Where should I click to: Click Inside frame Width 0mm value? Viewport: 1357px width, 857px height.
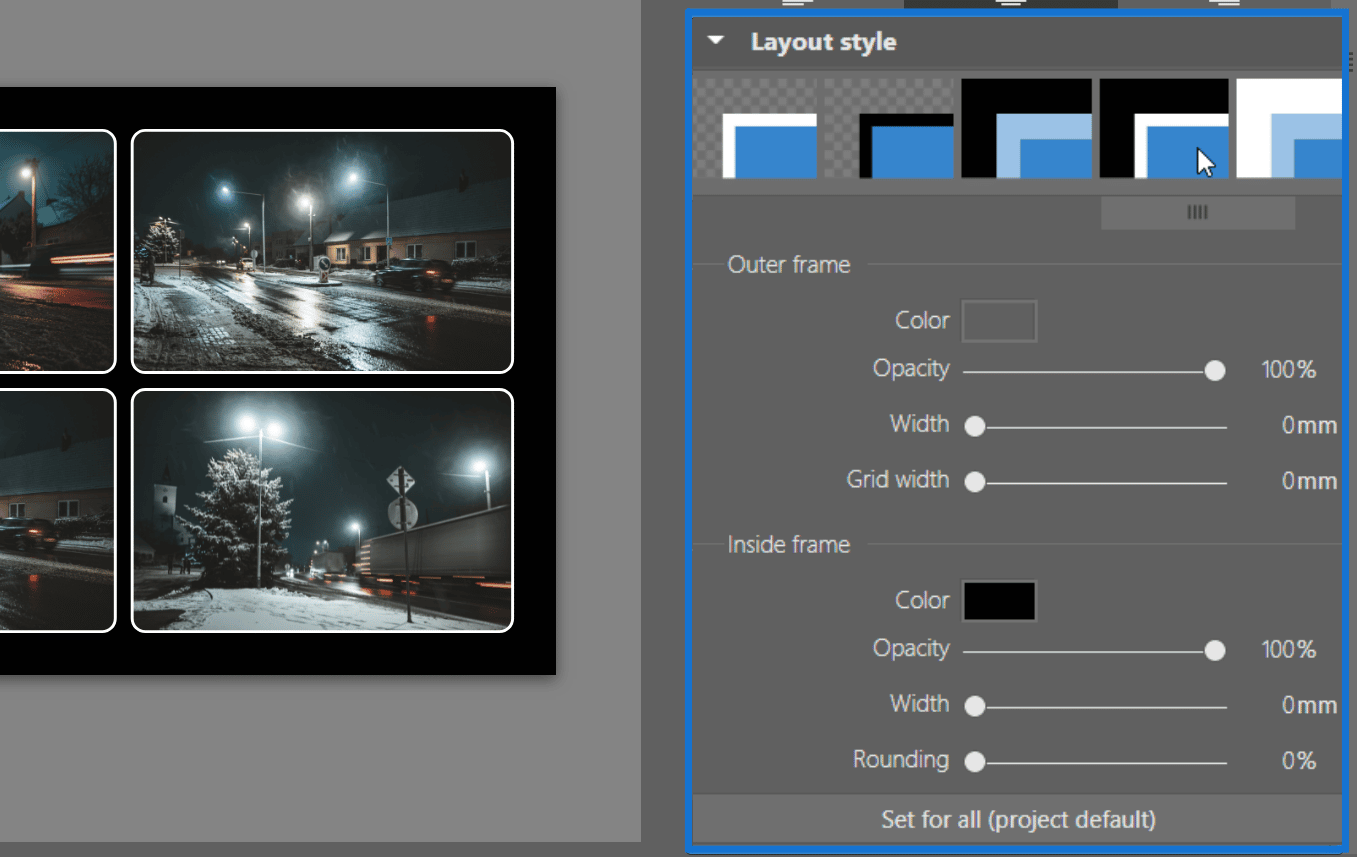point(1309,706)
